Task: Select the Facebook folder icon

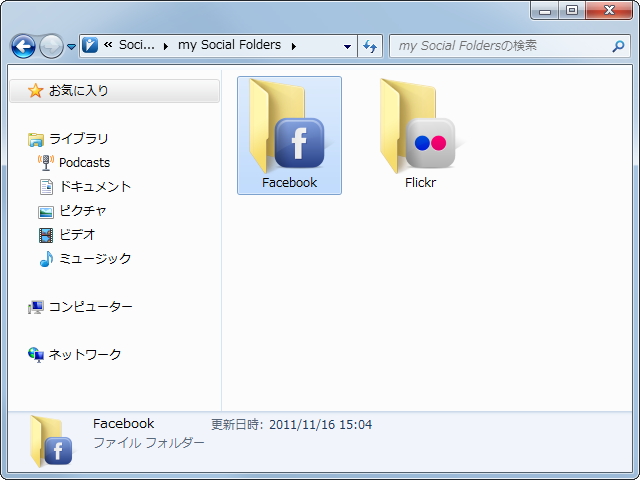Action: pos(289,126)
